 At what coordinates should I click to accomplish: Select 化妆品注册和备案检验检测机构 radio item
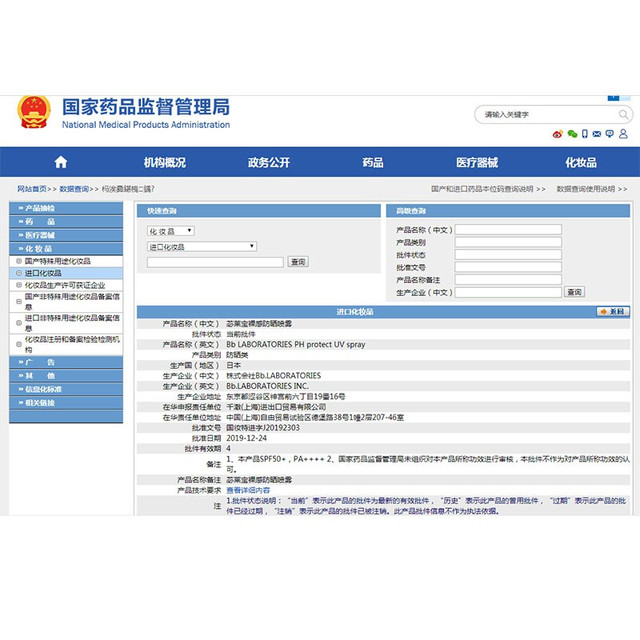click(x=19, y=344)
